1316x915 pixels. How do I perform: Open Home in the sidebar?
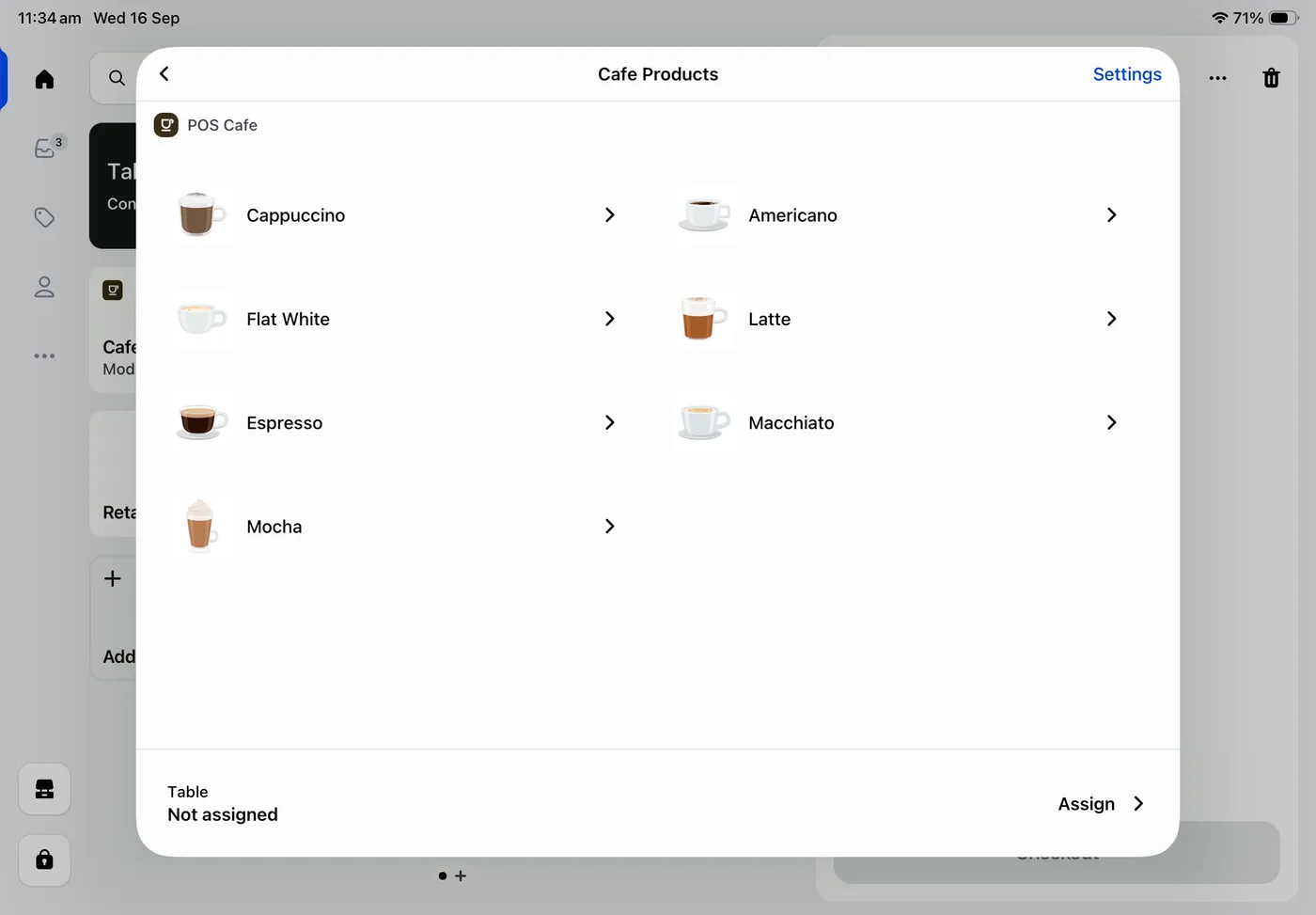pyautogui.click(x=44, y=79)
